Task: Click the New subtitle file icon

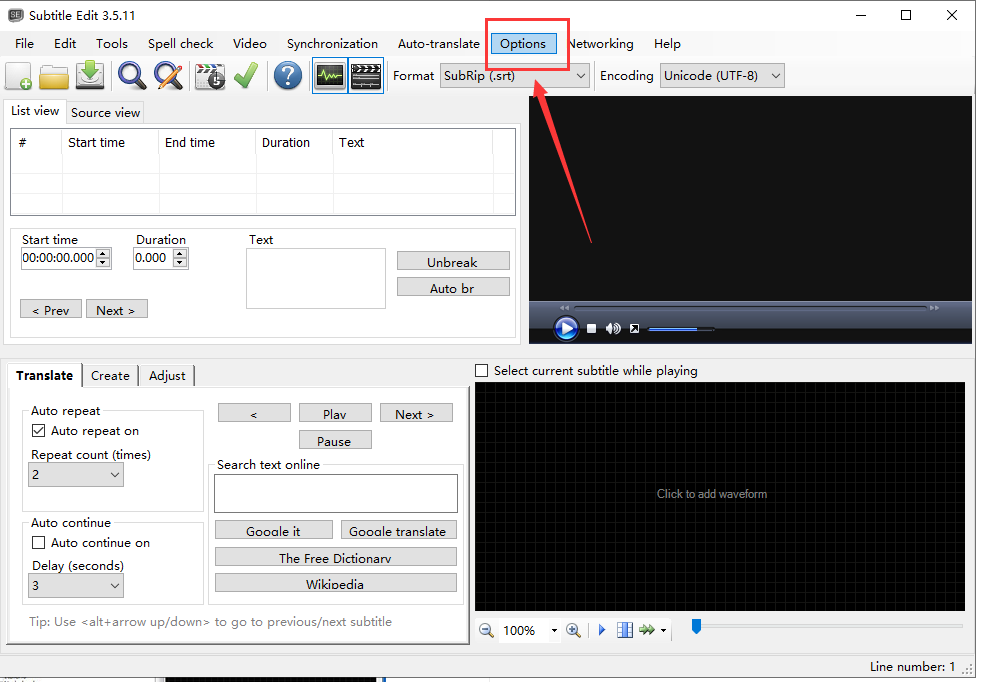Action: tap(19, 76)
